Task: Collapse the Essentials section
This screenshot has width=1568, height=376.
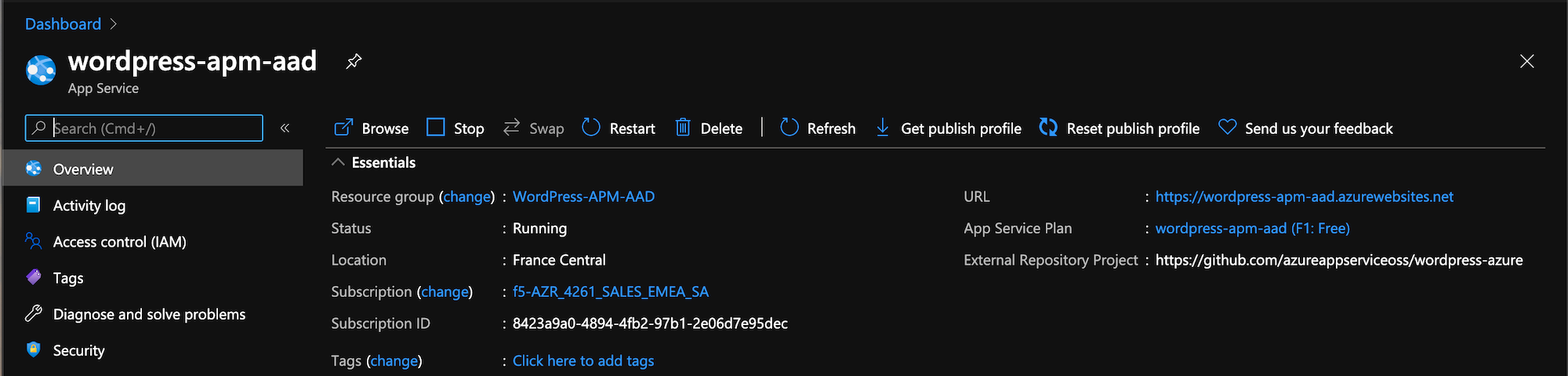Action: coord(338,162)
